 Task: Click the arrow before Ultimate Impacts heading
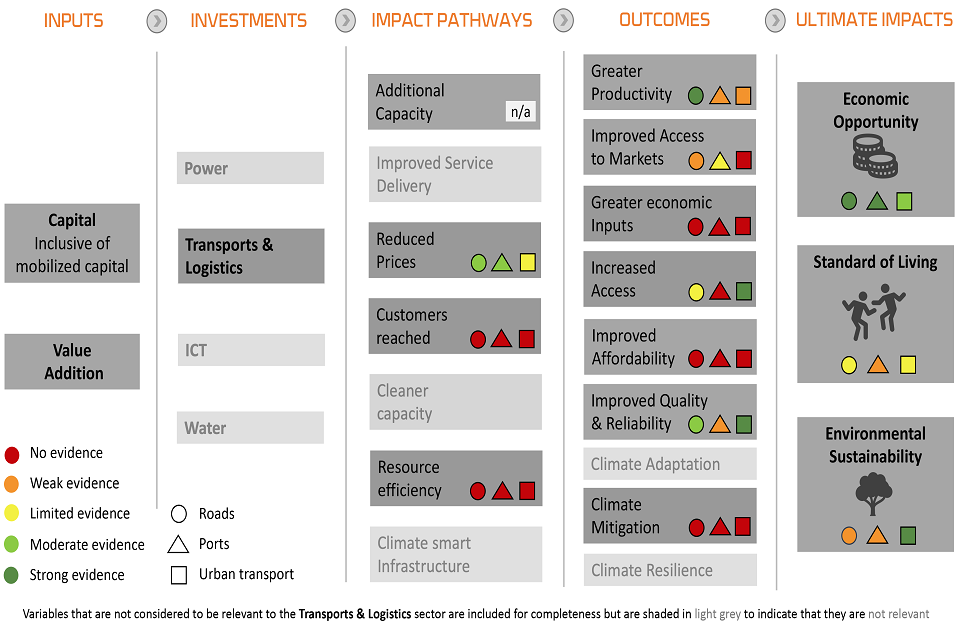[775, 20]
